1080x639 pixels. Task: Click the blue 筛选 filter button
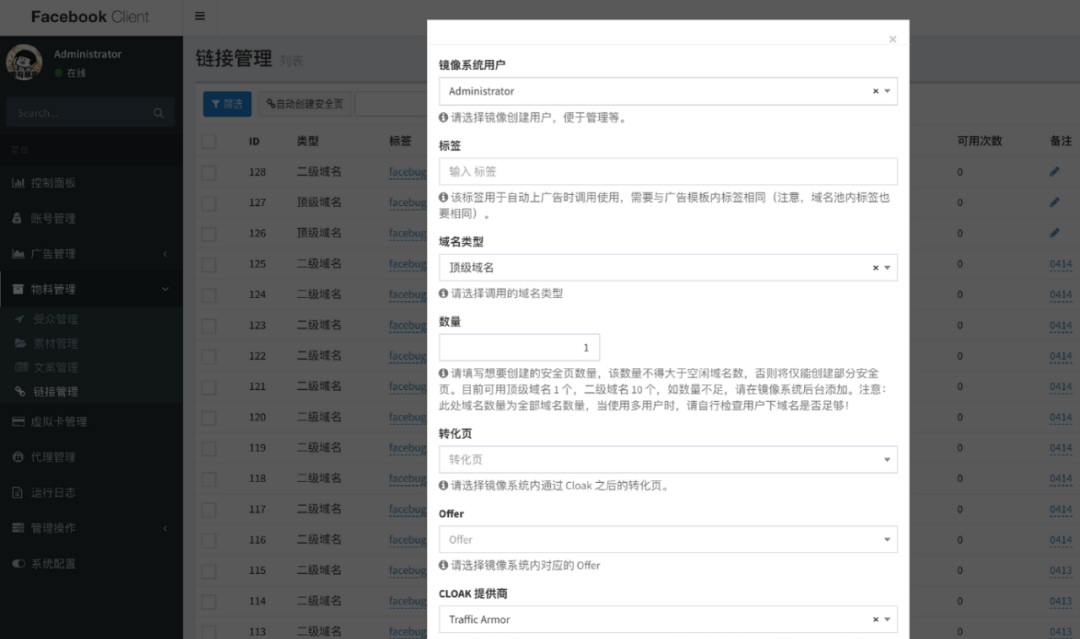click(x=227, y=104)
